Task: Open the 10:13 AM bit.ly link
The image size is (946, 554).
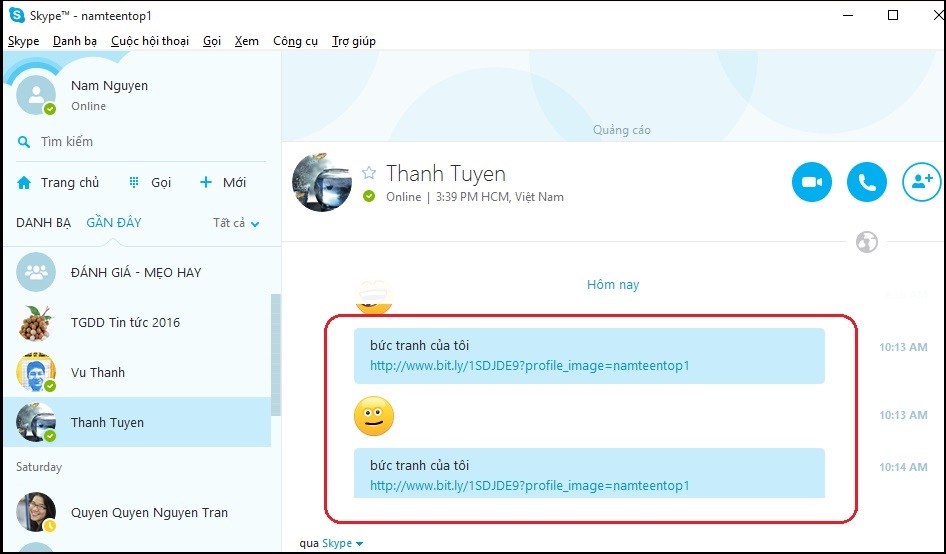Action: (529, 366)
